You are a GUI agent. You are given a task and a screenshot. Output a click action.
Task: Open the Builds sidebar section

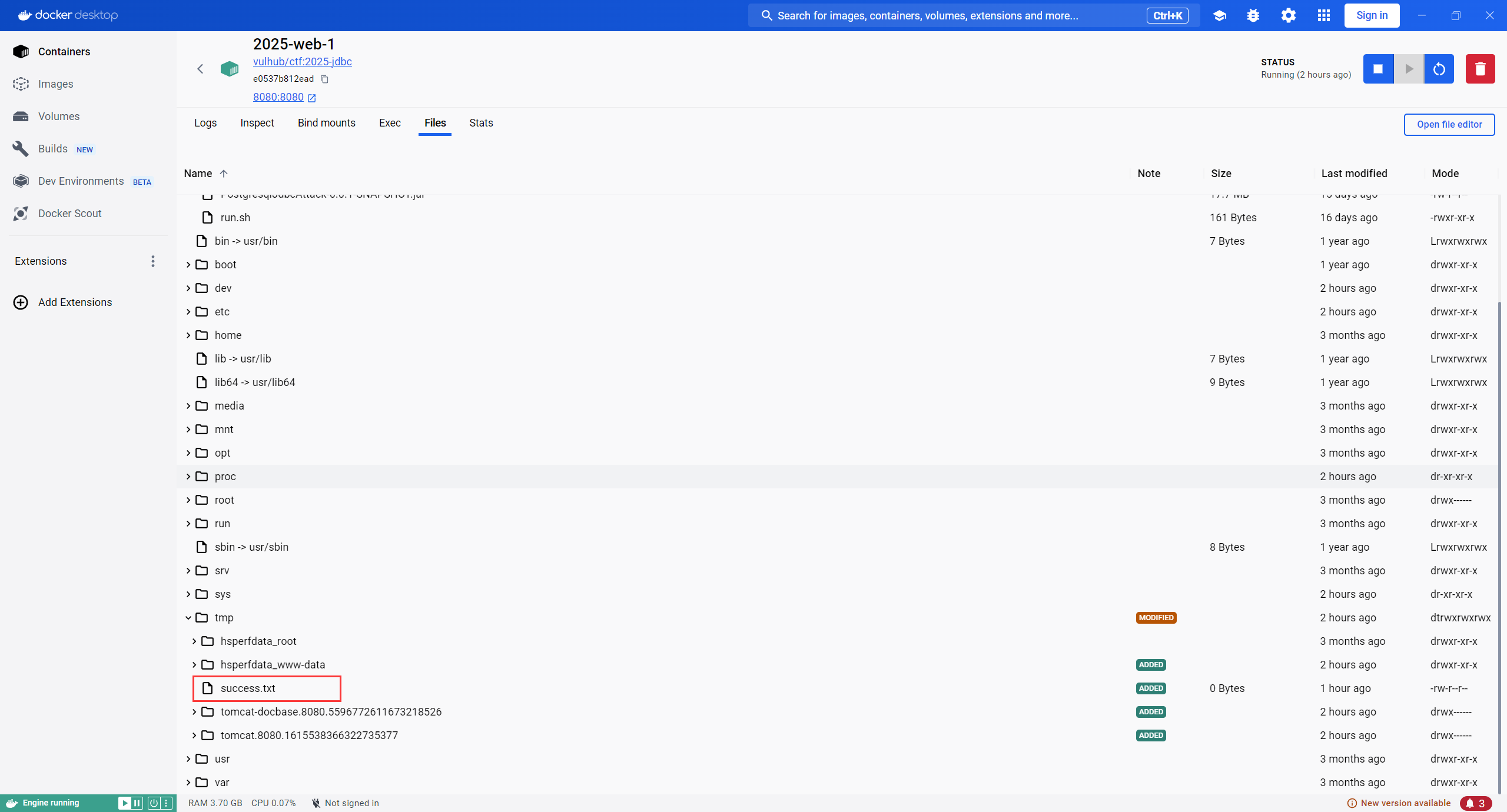click(x=52, y=149)
